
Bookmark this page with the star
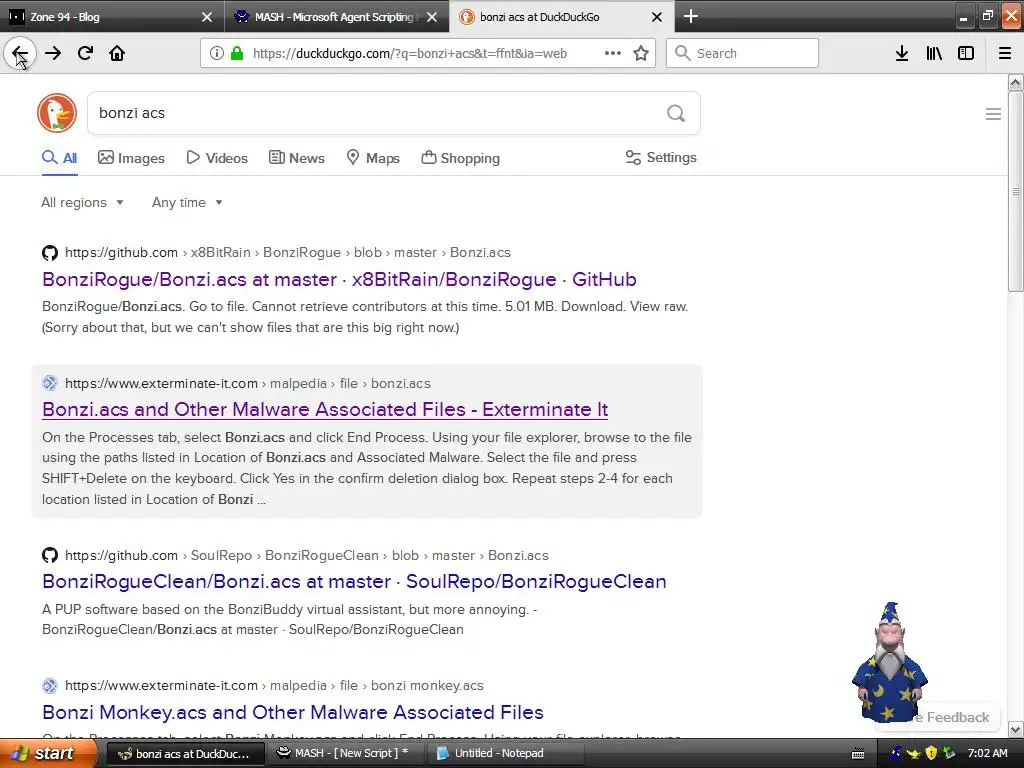click(641, 54)
